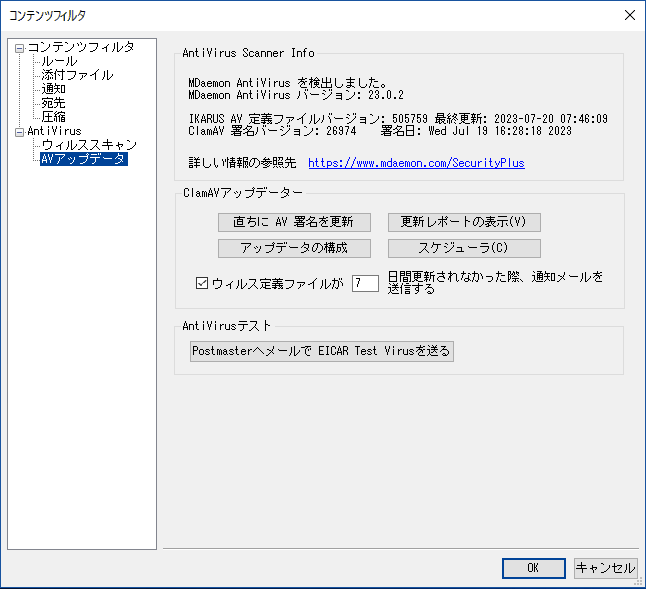This screenshot has width=646, height=589.
Task: Select 圧縮 in the tree
Action: click(x=53, y=117)
